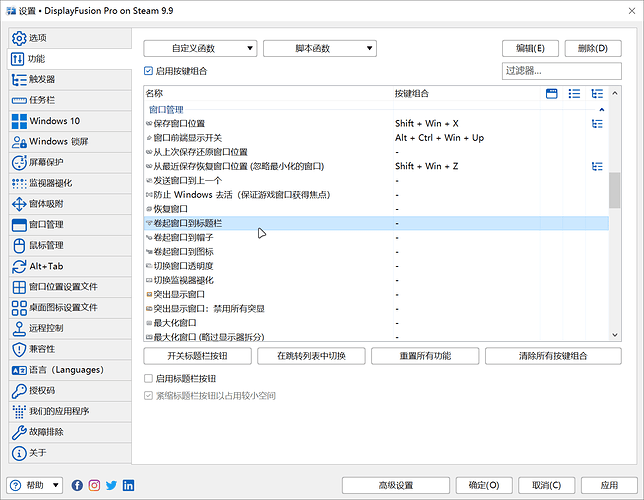Click the 监视器褪化 dotted icon
The height and width of the screenshot is (500, 644).
coord(19,183)
